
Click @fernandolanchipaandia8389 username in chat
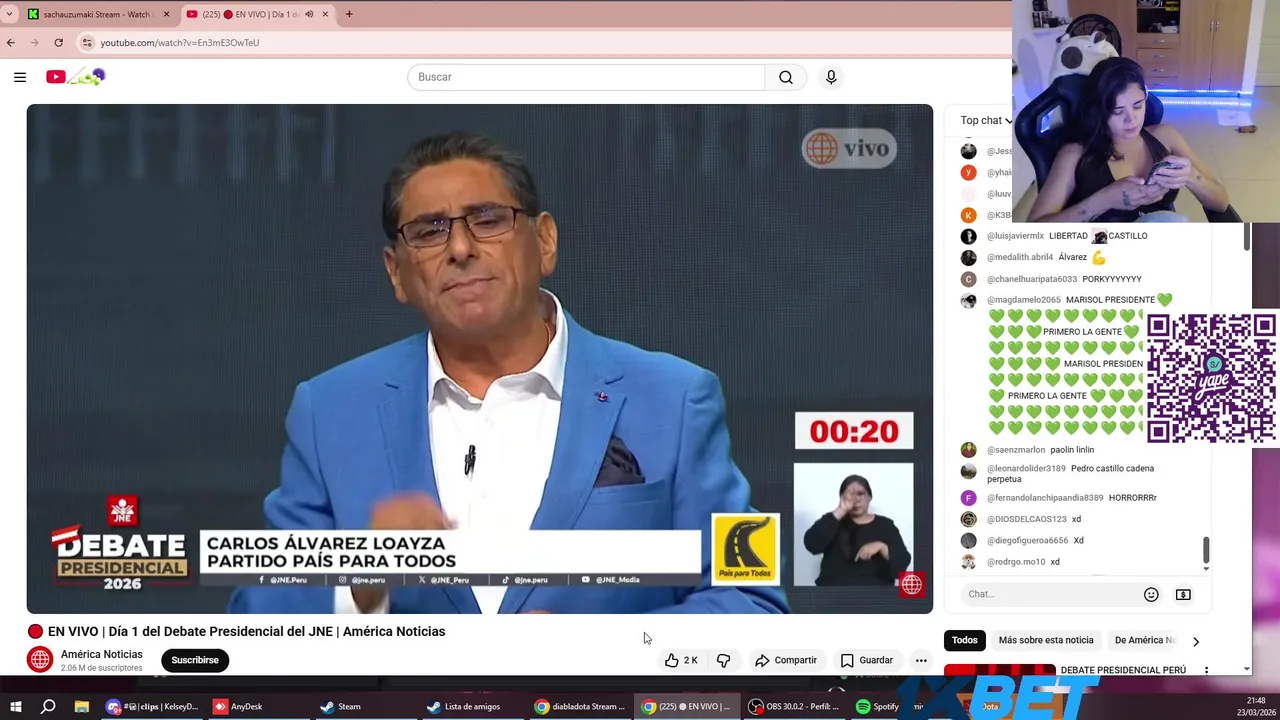[1045, 498]
